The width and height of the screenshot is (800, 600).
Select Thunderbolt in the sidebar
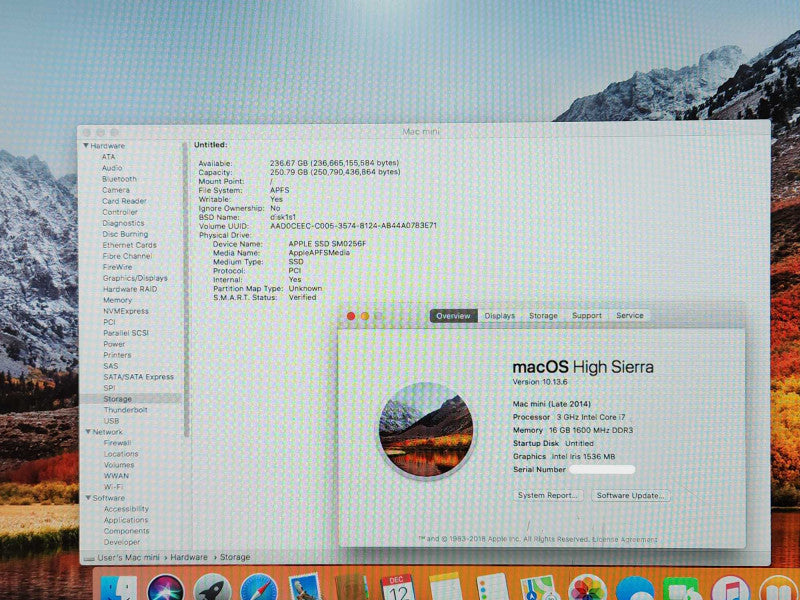click(126, 410)
